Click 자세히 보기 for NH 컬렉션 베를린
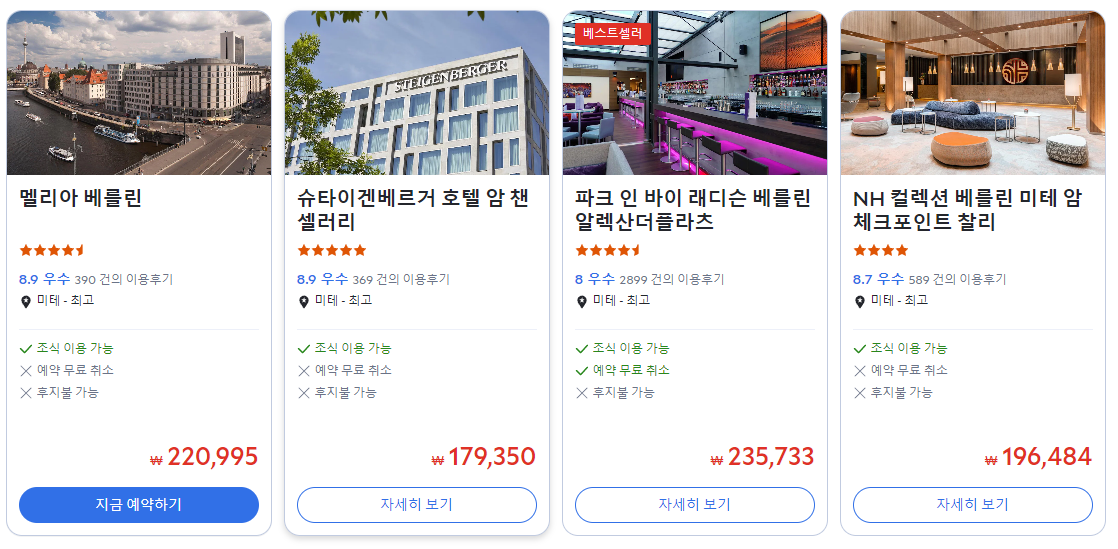The image size is (1118, 549). click(973, 505)
